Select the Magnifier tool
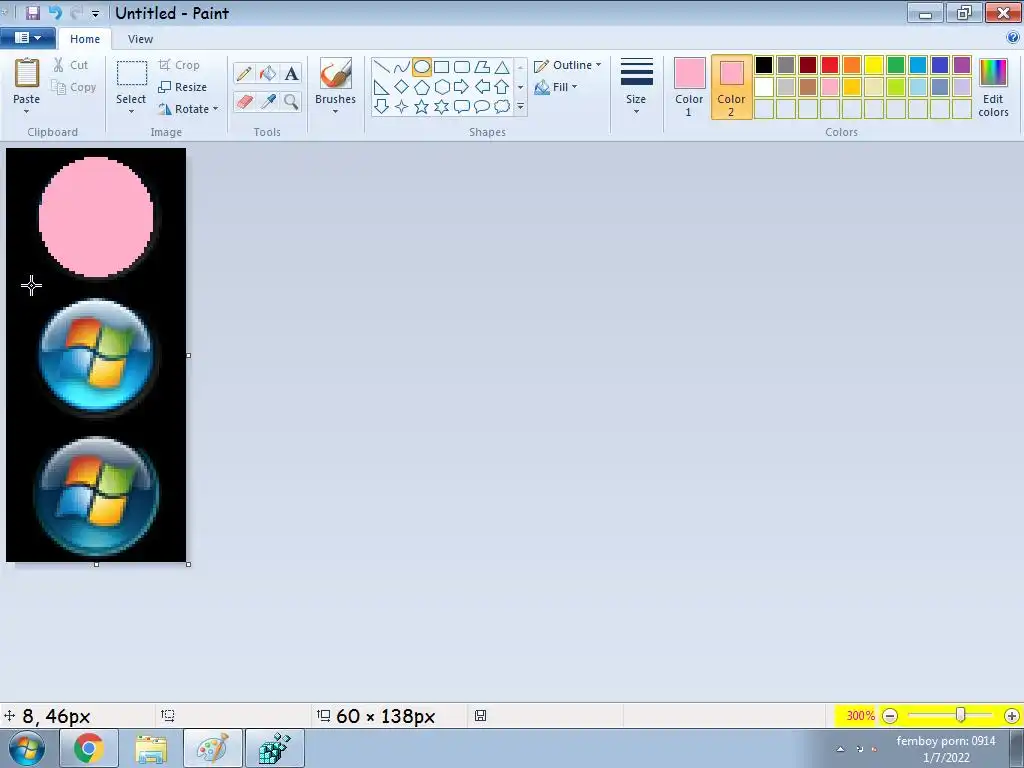Screen dimensions: 1024x768 tap(291, 101)
